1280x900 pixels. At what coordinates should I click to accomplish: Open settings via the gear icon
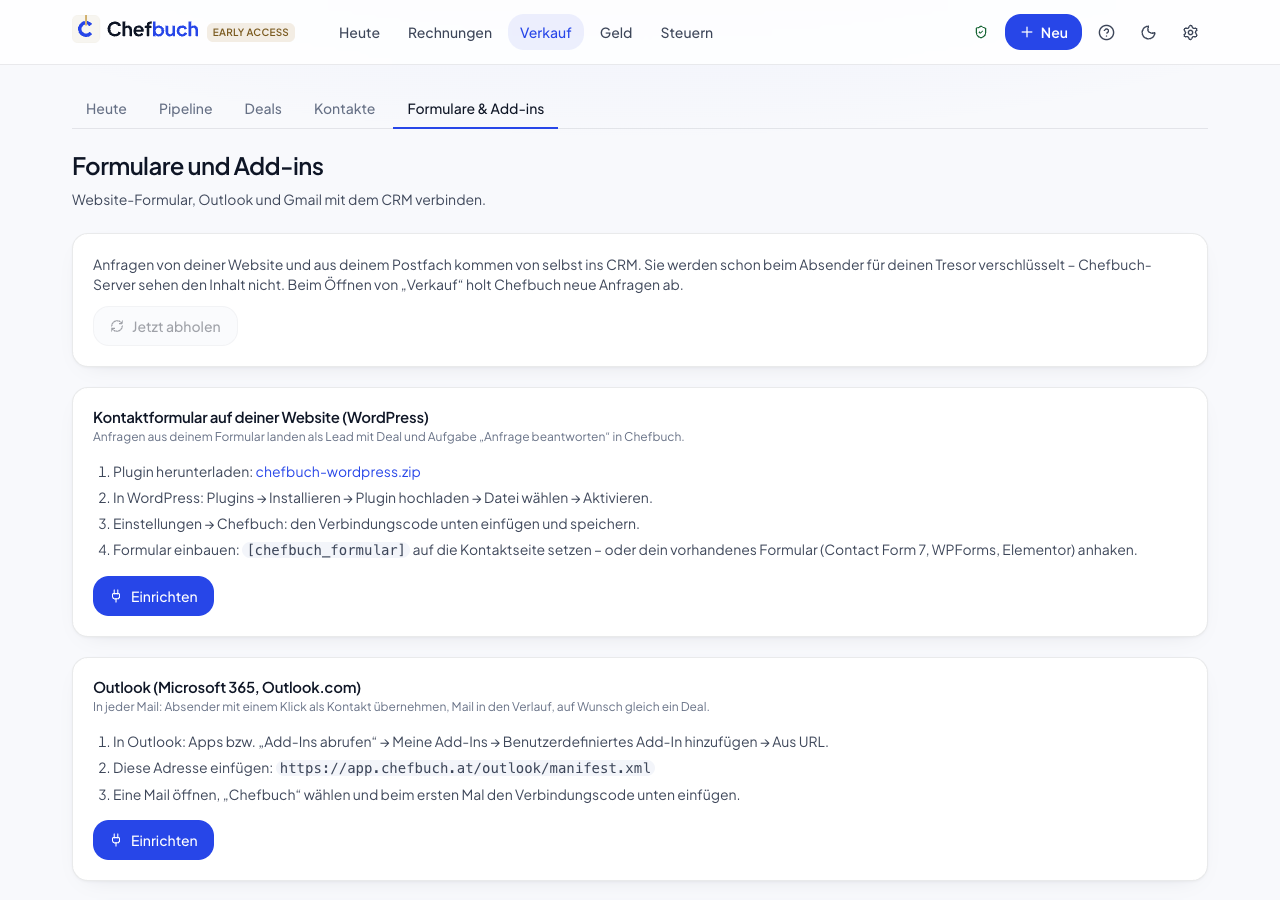coord(1190,32)
